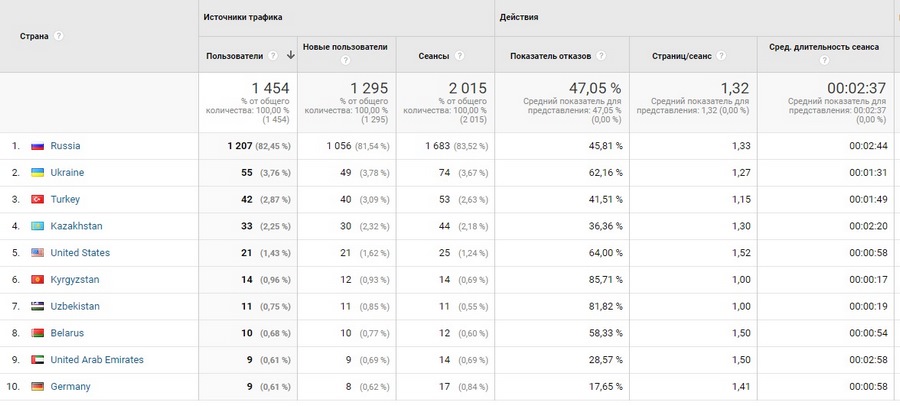900x406 pixels.
Task: Click total sessions value 2 015
Action: [x=468, y=88]
